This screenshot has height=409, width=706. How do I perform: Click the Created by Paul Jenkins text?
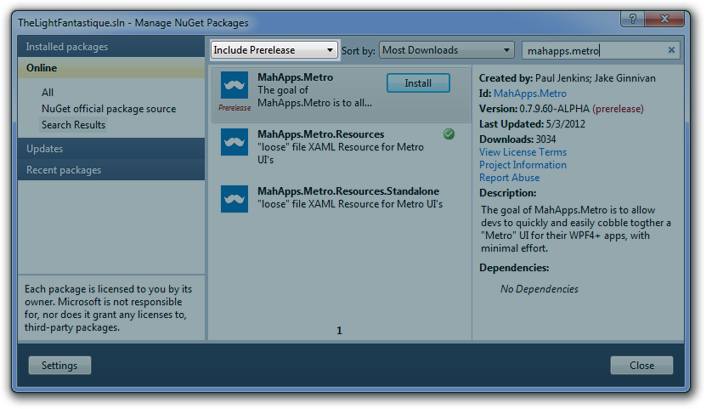(x=567, y=78)
